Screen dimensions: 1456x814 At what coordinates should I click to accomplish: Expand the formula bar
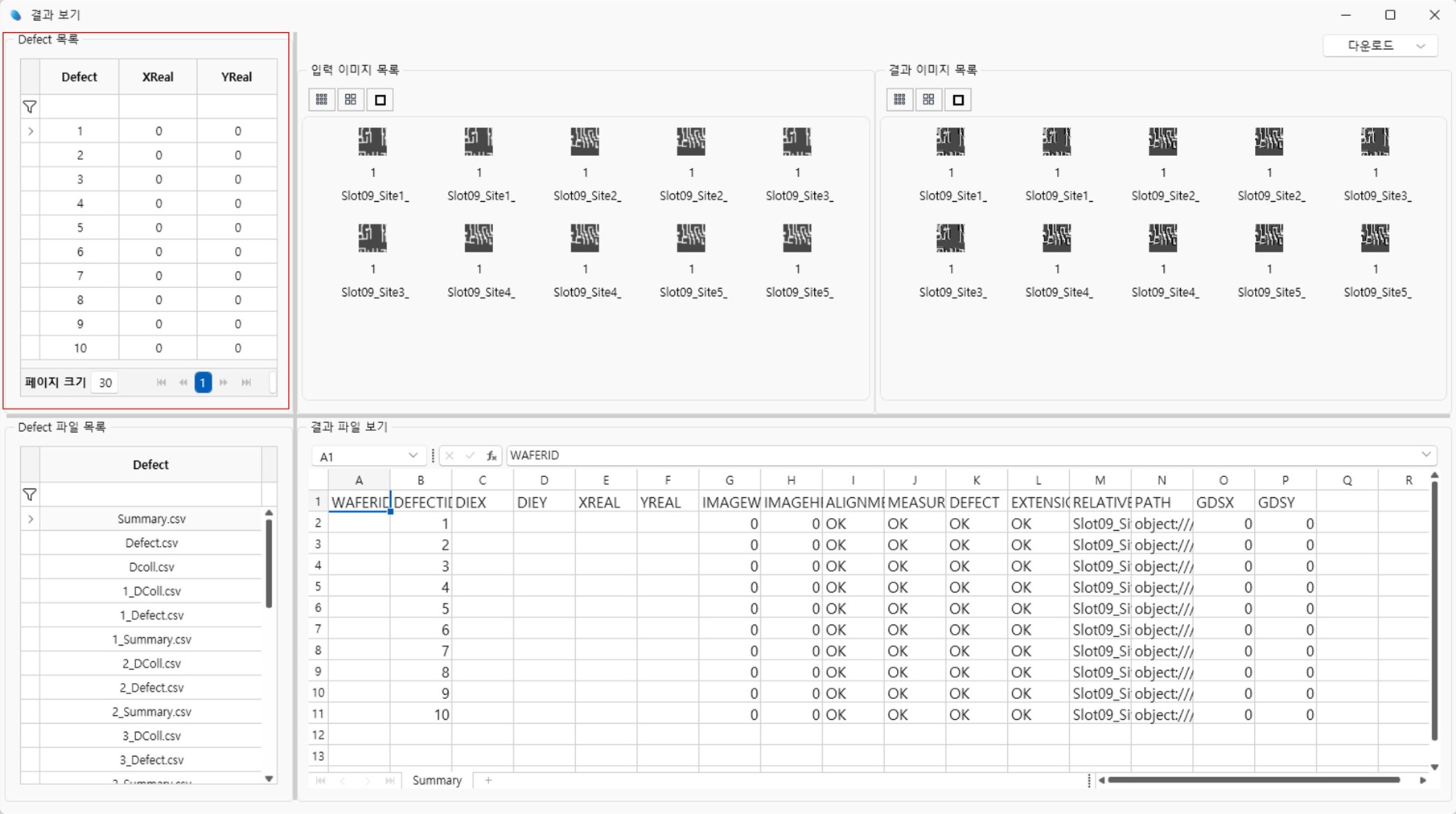[1426, 455]
